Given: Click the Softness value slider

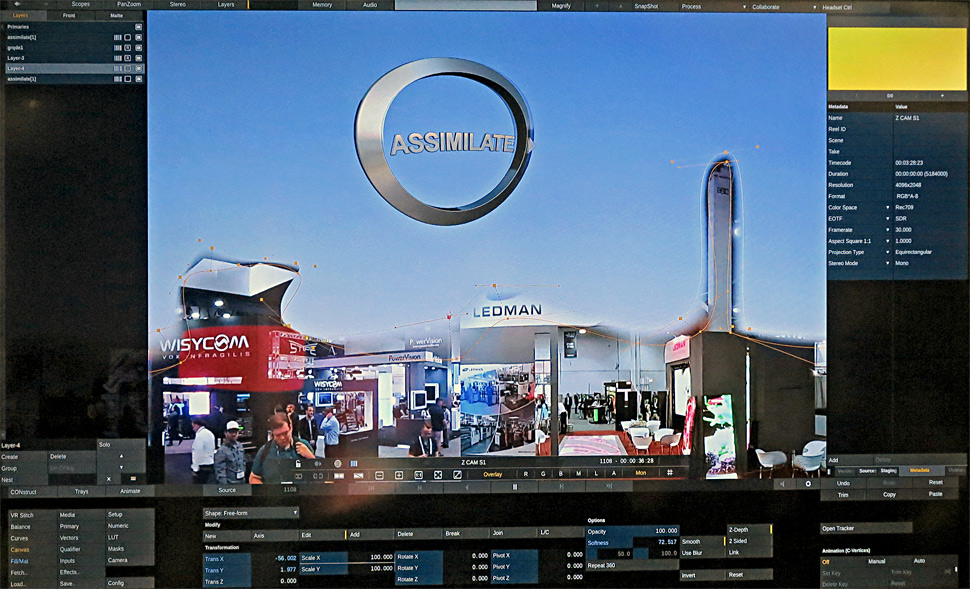Looking at the screenshot, I should 632,542.
